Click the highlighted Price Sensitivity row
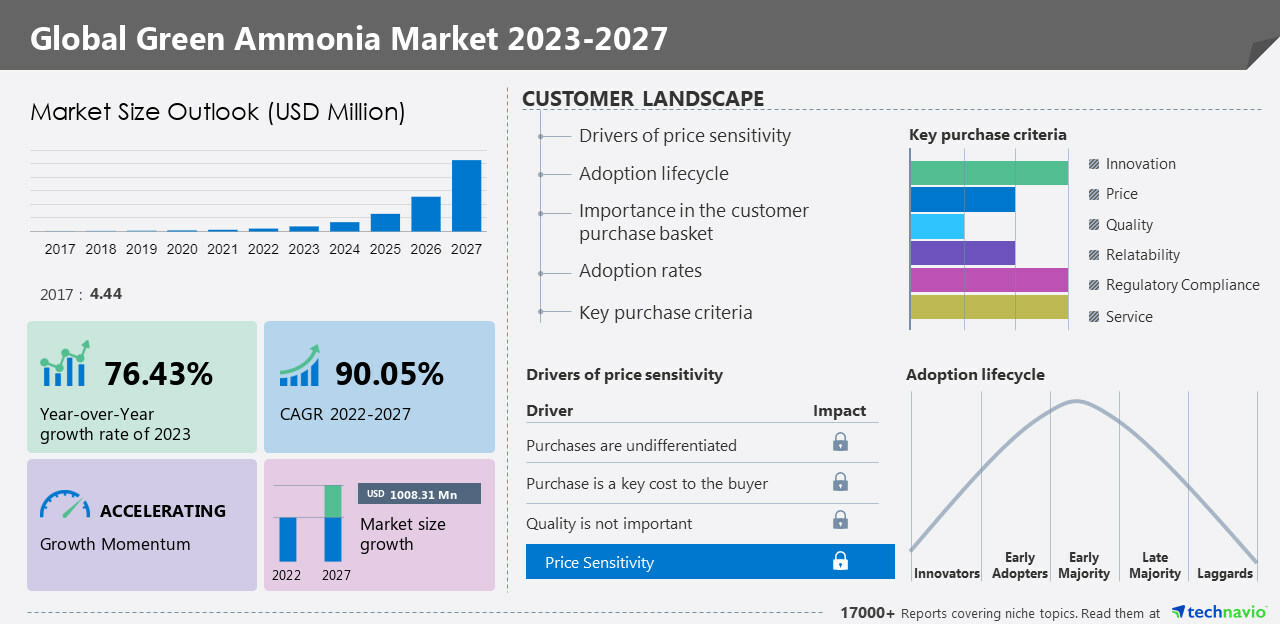Viewport: 1280px width, 624px height. click(x=710, y=562)
